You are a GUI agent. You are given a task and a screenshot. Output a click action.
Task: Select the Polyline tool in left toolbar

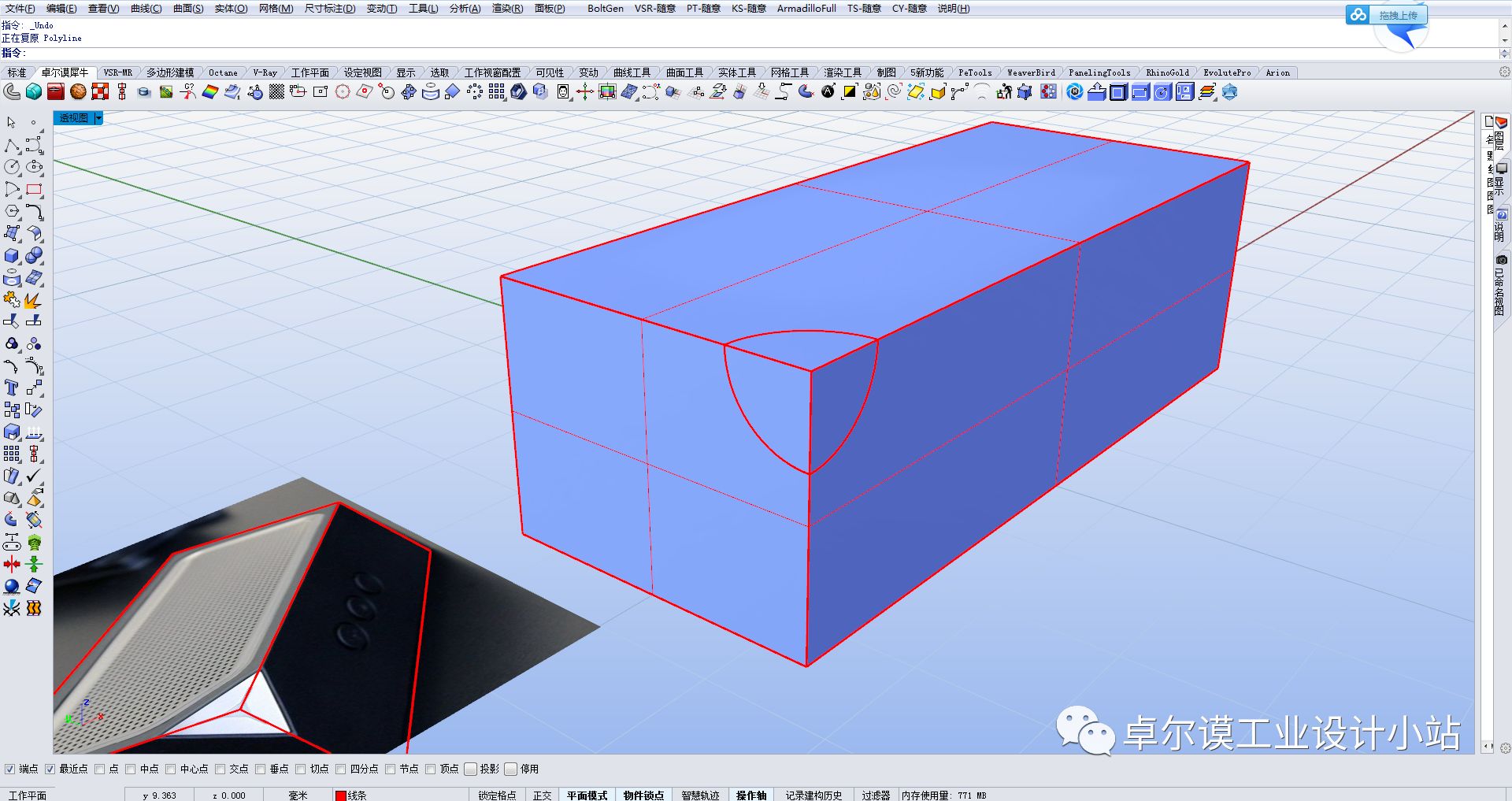coord(11,146)
